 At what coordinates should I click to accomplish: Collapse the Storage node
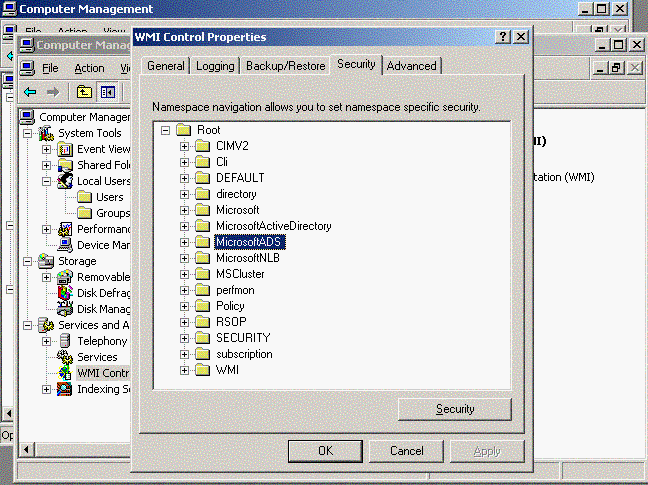pos(27,262)
